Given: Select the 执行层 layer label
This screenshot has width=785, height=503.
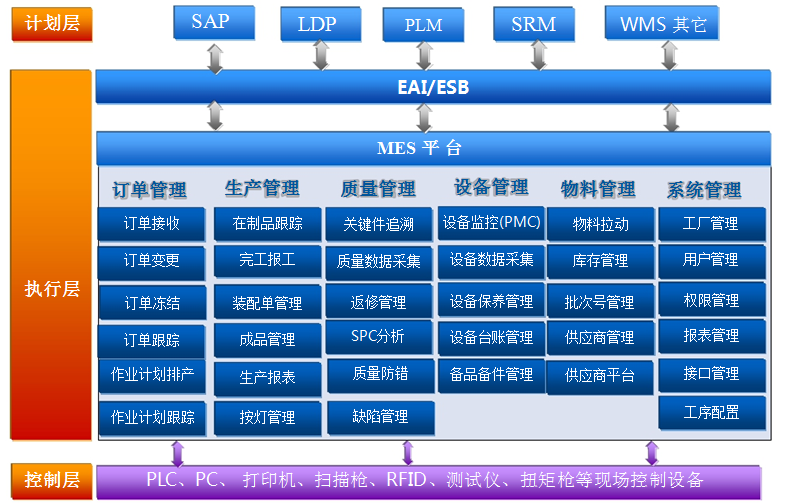Looking at the screenshot, I should [x=51, y=255].
